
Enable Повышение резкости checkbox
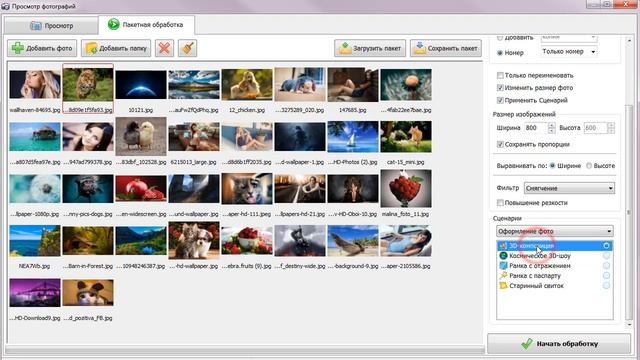(x=500, y=203)
